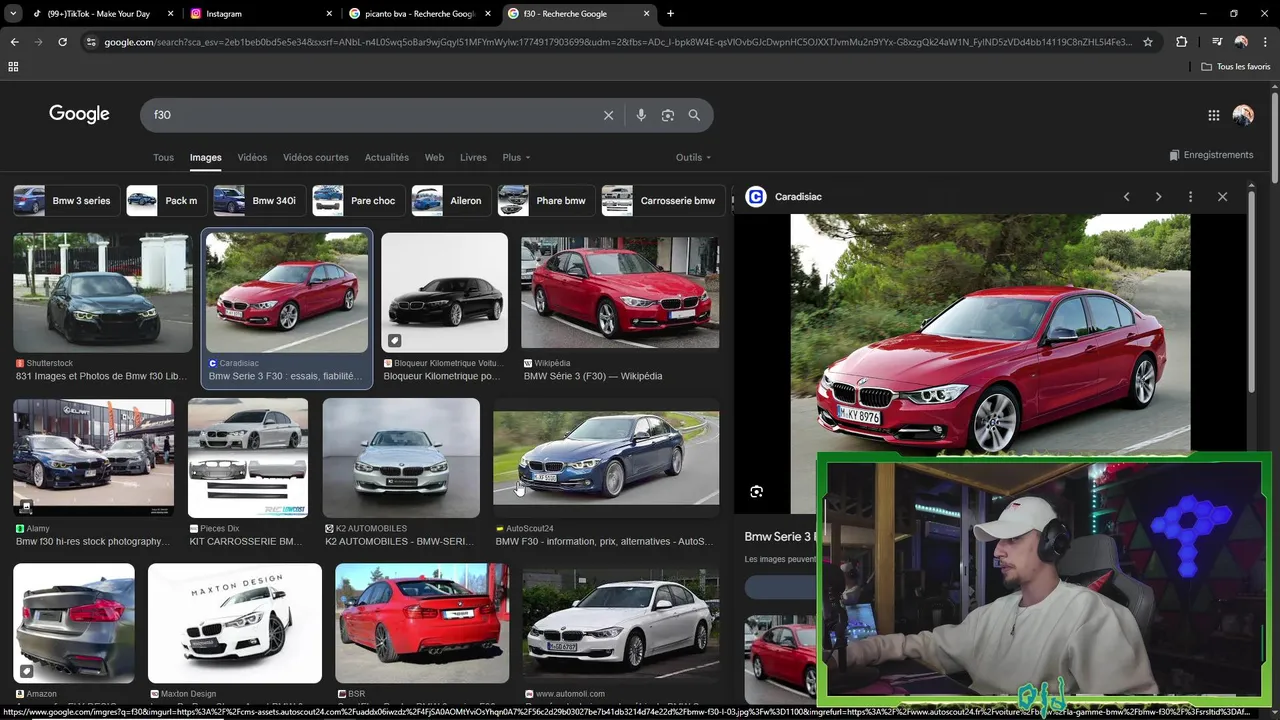The image size is (1280, 720).
Task: Select the Livres filter
Action: (x=473, y=157)
